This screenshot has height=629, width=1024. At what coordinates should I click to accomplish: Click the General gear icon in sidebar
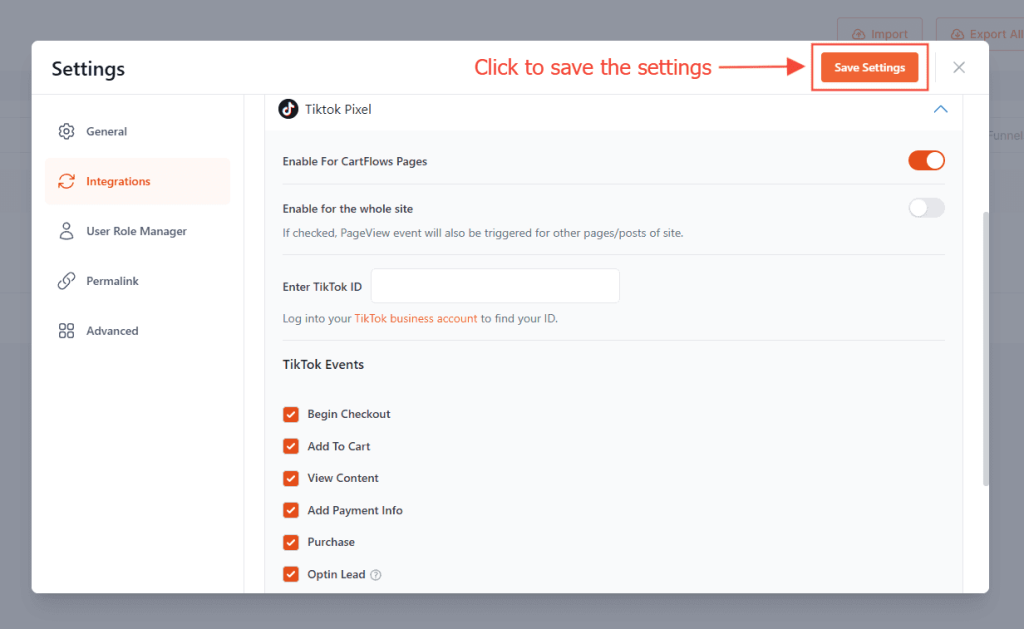[67, 132]
